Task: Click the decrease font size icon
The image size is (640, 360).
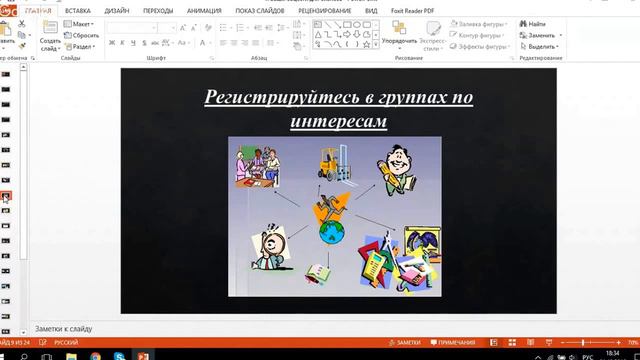Action: (x=194, y=28)
